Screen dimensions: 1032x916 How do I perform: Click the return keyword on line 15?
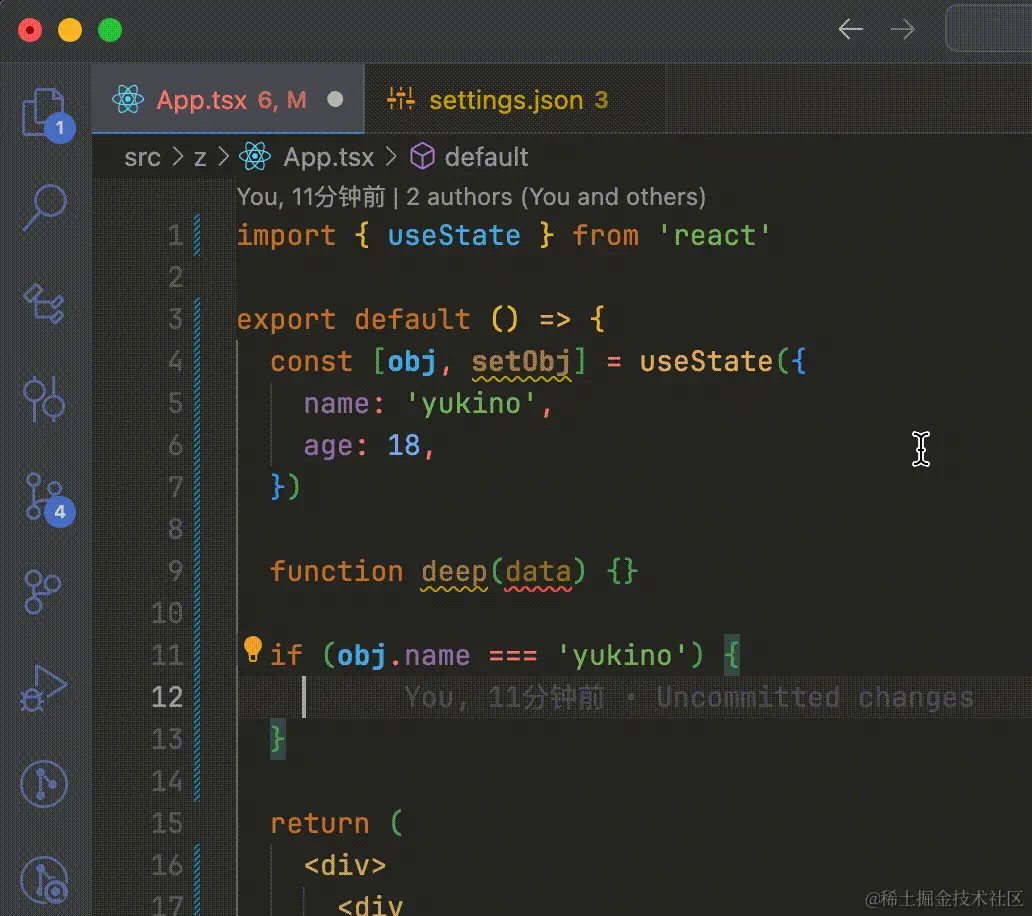coord(320,823)
